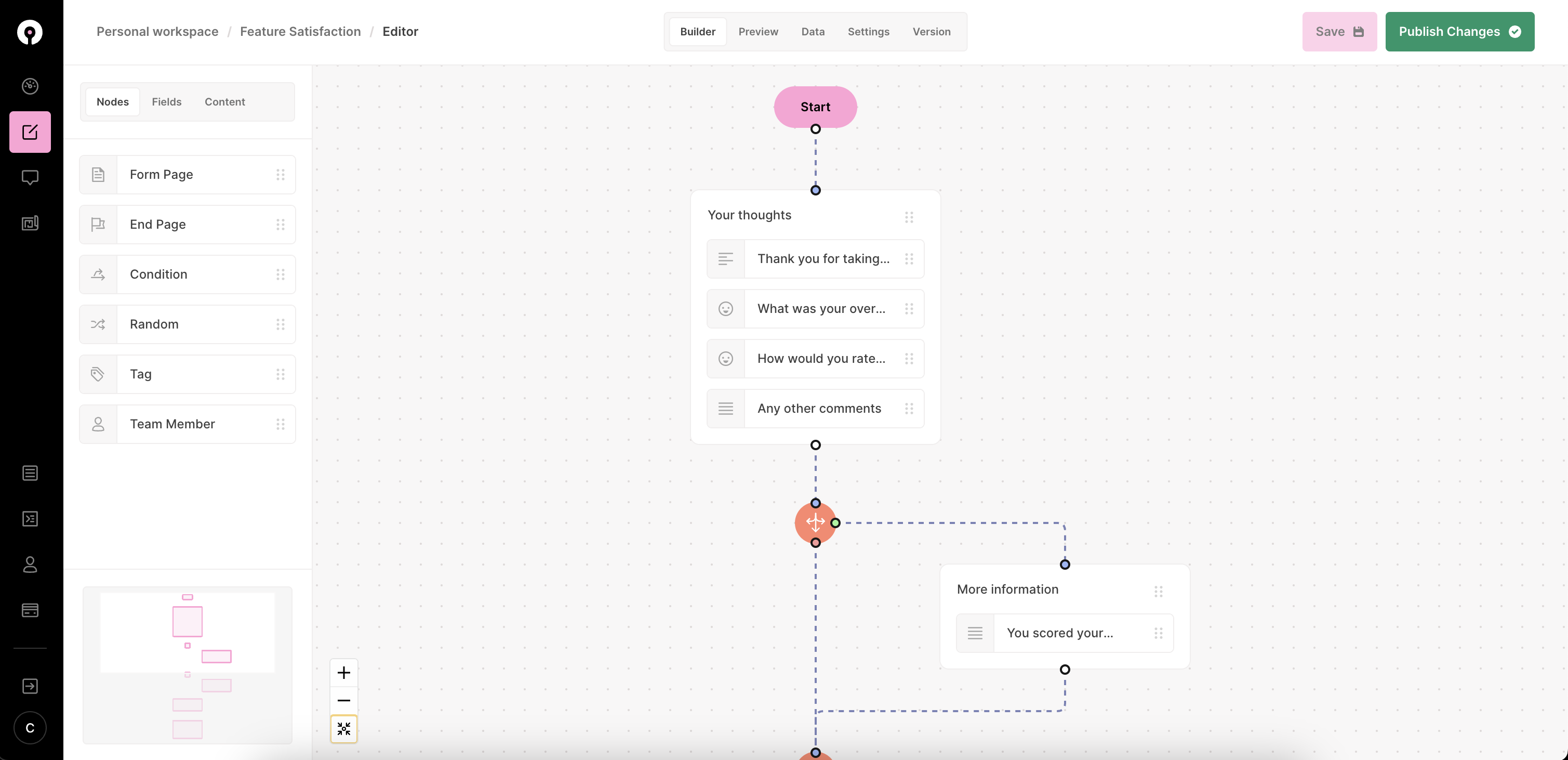Click the orange condition node circle
1568x760 pixels.
coord(815,522)
